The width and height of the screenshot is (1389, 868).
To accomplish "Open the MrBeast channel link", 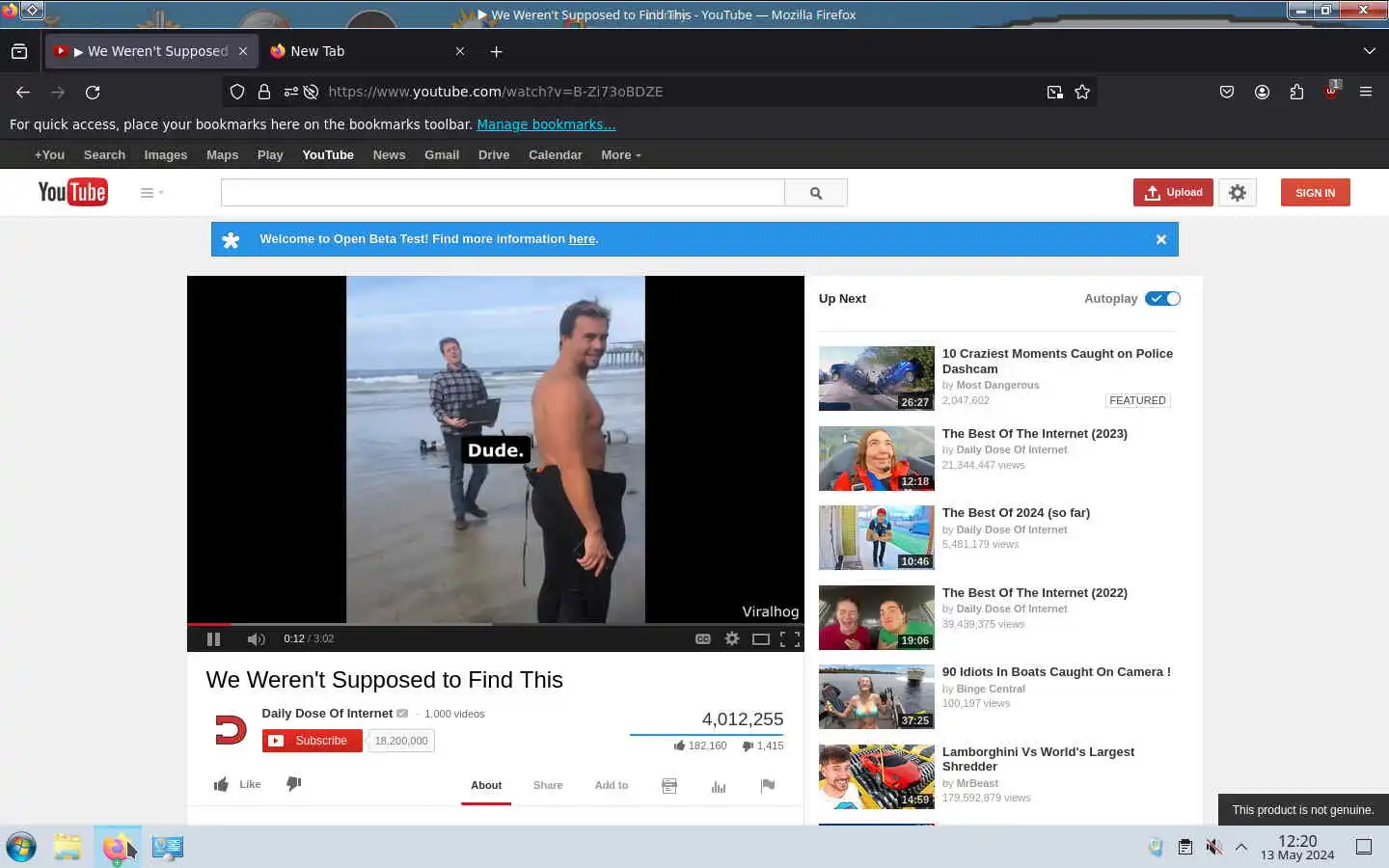I will 977,783.
